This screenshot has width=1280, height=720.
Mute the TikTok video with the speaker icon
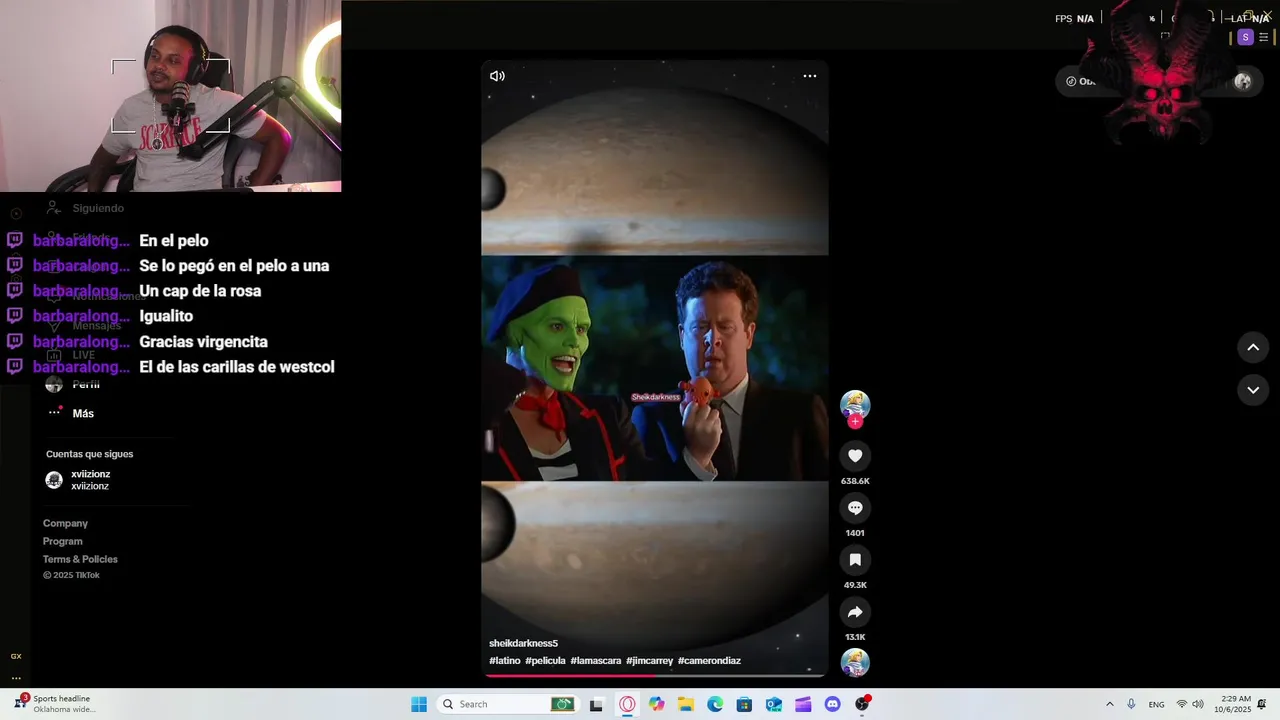497,76
